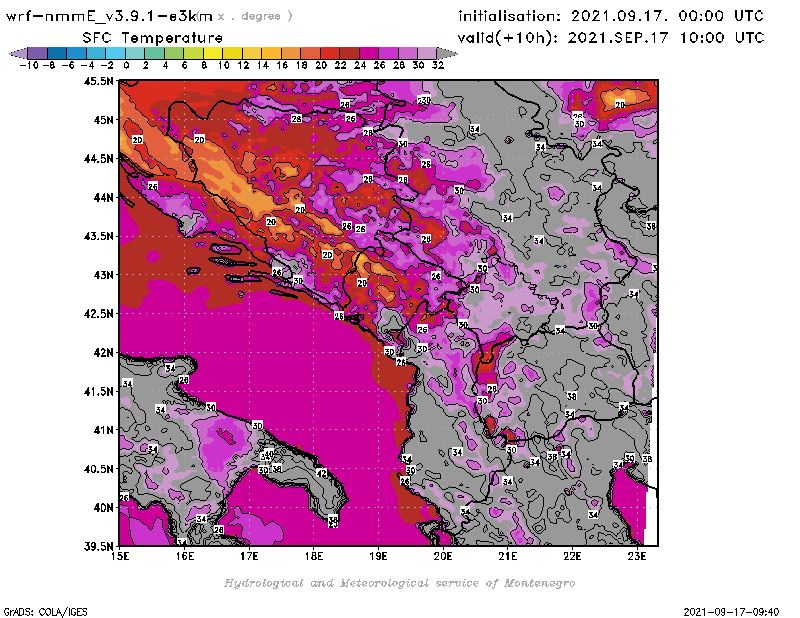Click the '-2' legend tick label

pyautogui.click(x=107, y=65)
